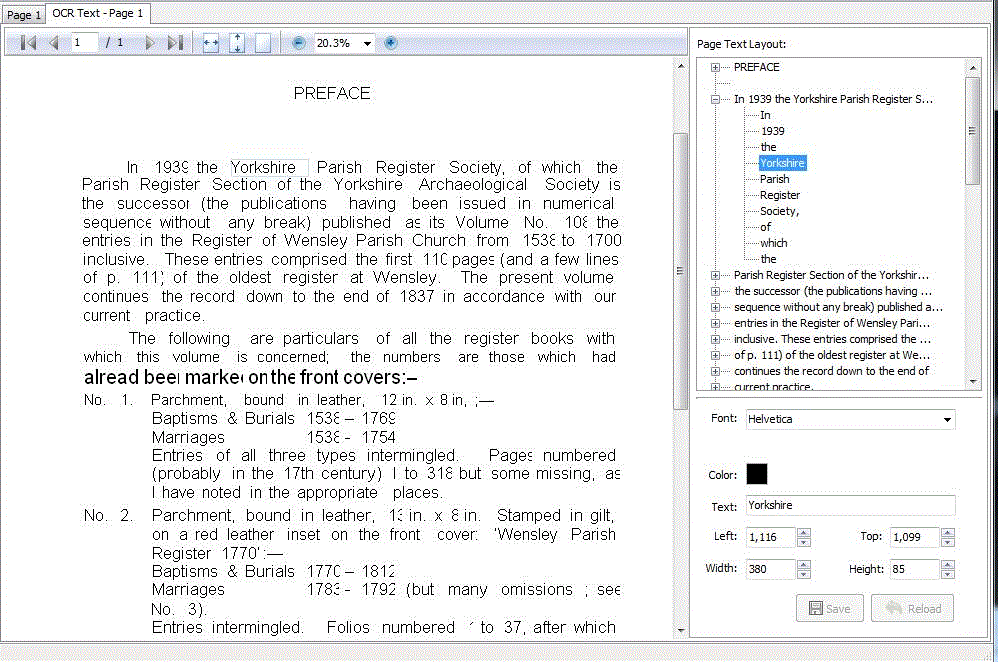Viewport: 998px width, 662px height.
Task: Click the next page arrow icon
Action: (x=150, y=42)
